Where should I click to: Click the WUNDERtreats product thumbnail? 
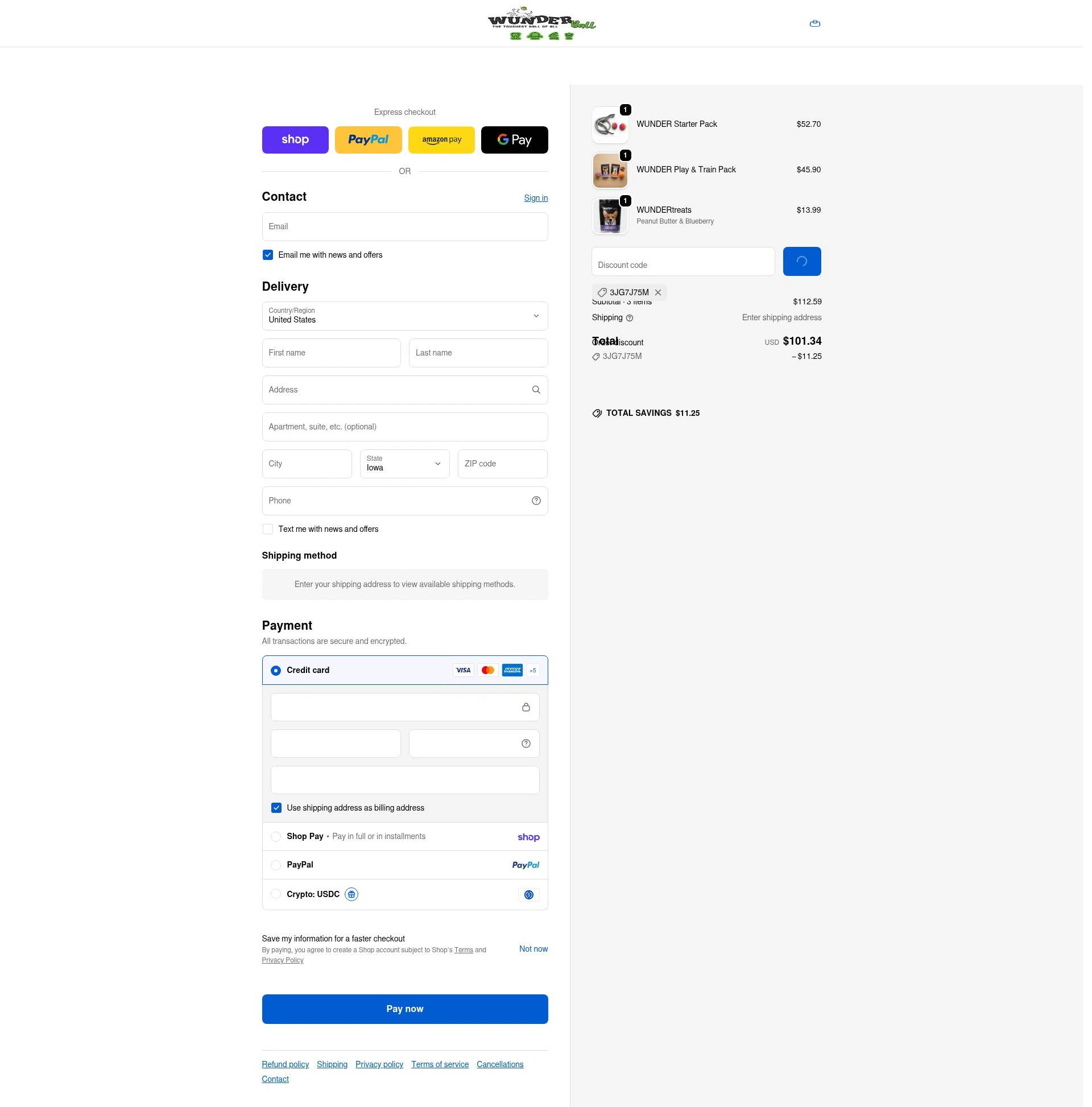[610, 216]
